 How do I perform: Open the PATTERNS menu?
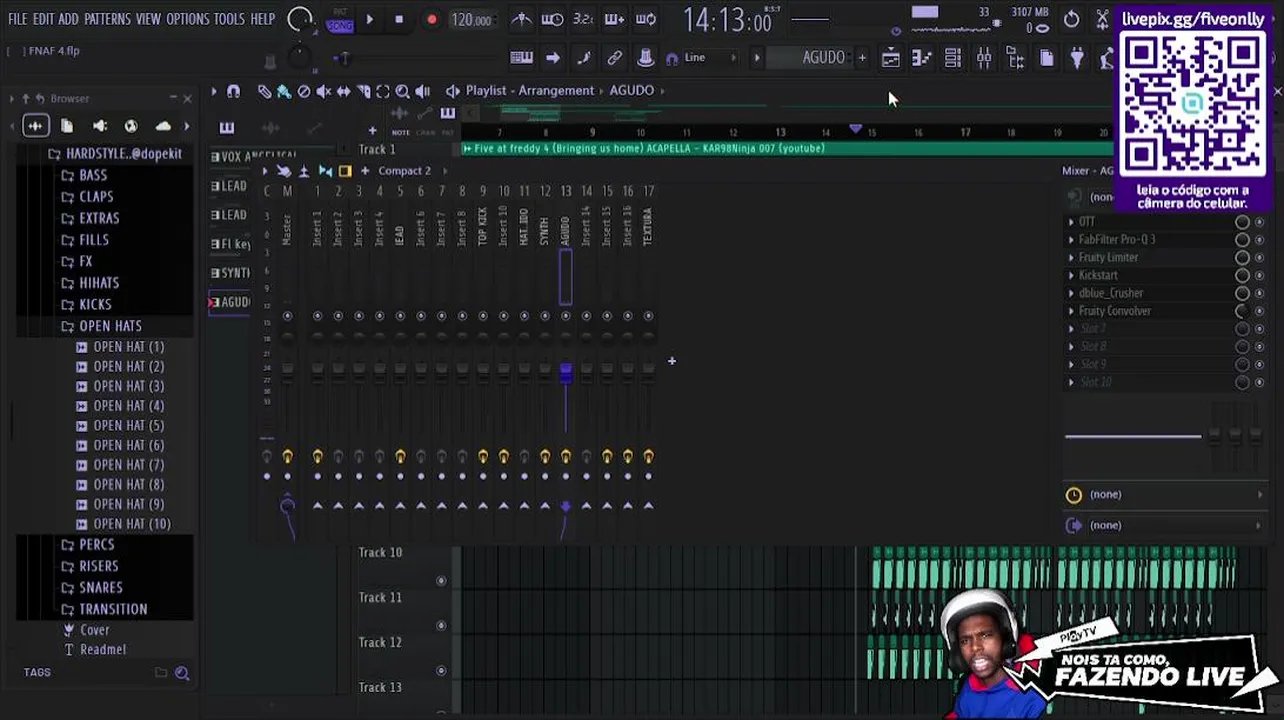[107, 19]
